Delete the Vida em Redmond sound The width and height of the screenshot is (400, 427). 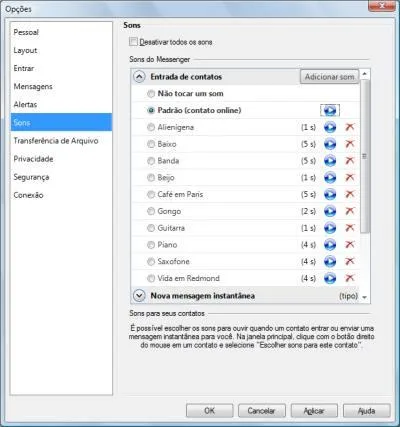pos(350,278)
